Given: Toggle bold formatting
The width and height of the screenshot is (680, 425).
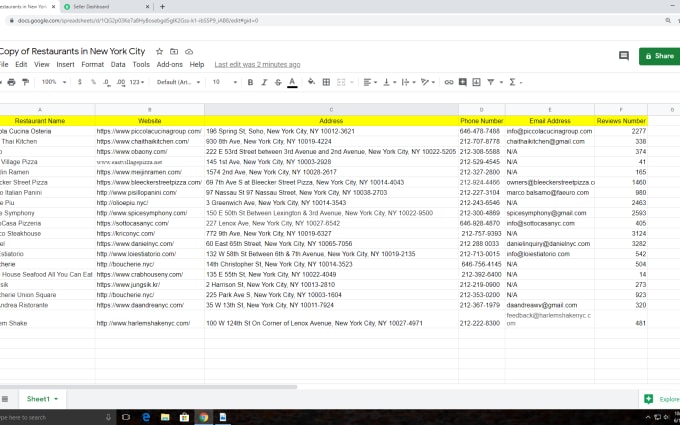Looking at the screenshot, I should 250,82.
